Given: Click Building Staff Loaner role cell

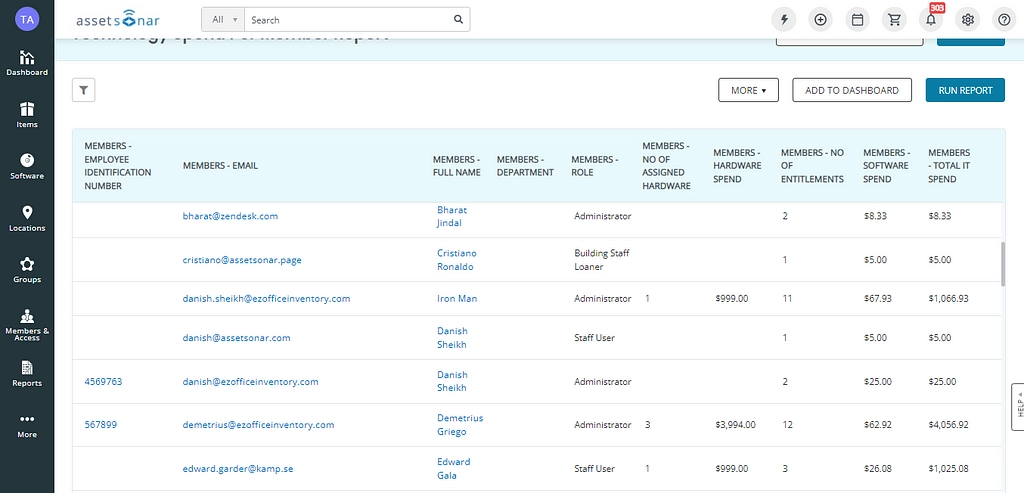Looking at the screenshot, I should [601, 259].
